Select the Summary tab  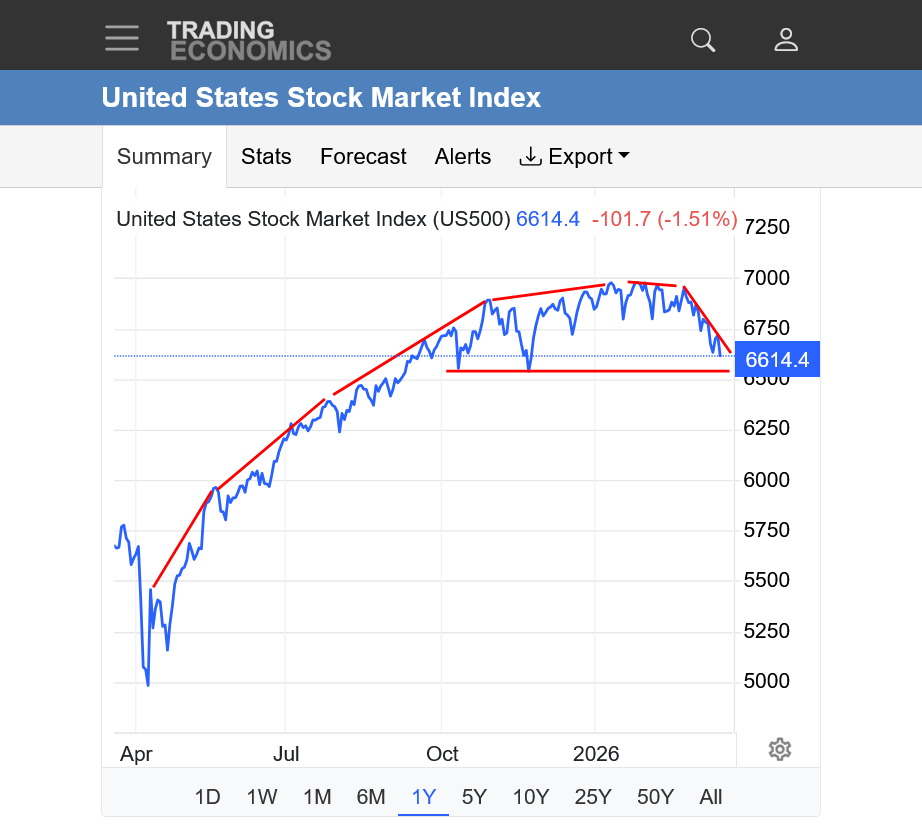tap(164, 157)
